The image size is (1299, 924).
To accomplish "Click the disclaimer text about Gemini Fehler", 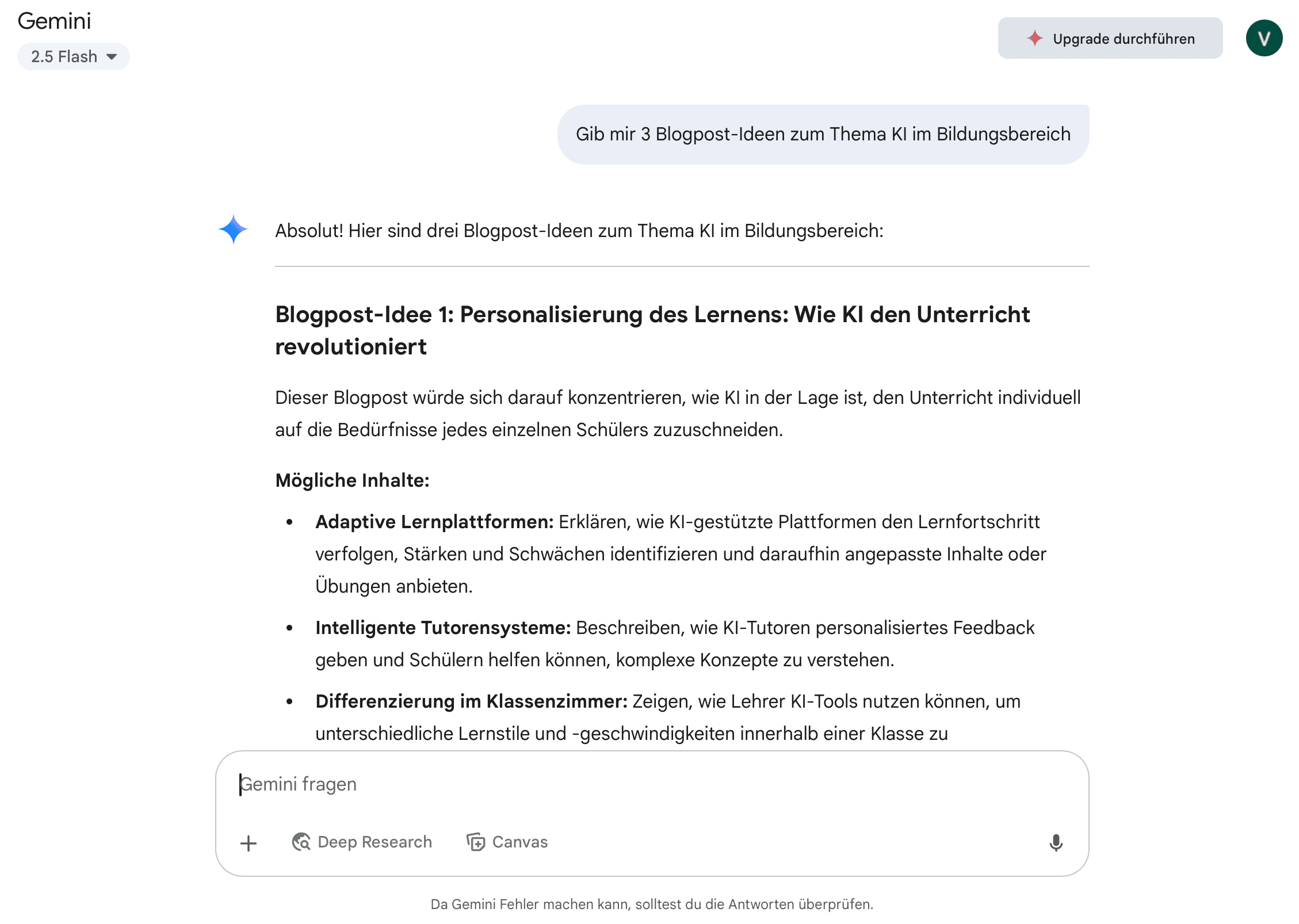I will [x=652, y=904].
